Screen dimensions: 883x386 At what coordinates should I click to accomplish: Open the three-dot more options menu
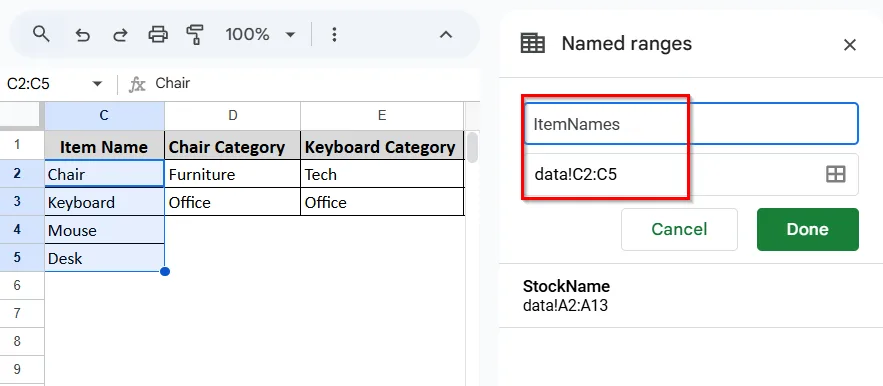click(x=334, y=35)
